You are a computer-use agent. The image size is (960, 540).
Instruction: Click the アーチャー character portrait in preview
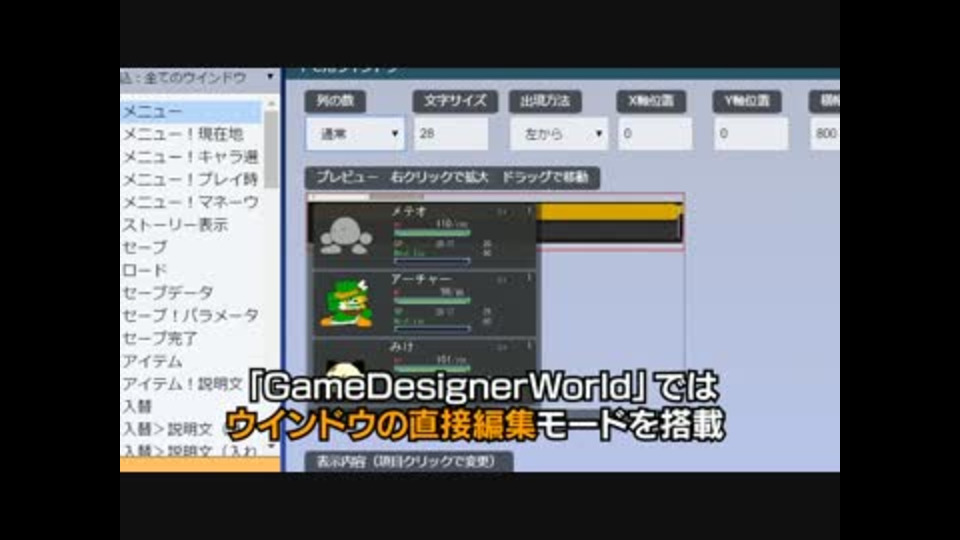[347, 303]
